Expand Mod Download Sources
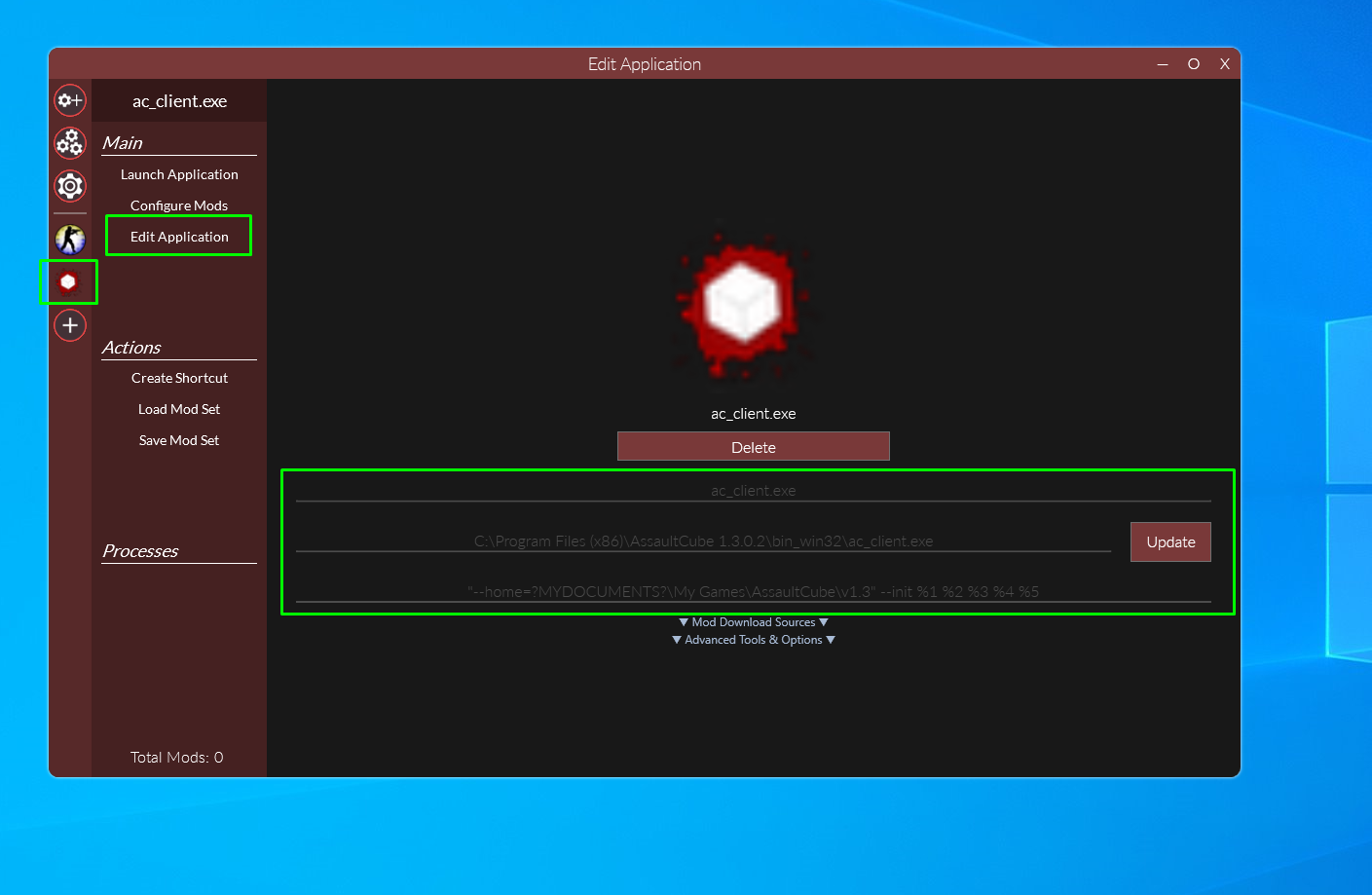 coord(752,621)
